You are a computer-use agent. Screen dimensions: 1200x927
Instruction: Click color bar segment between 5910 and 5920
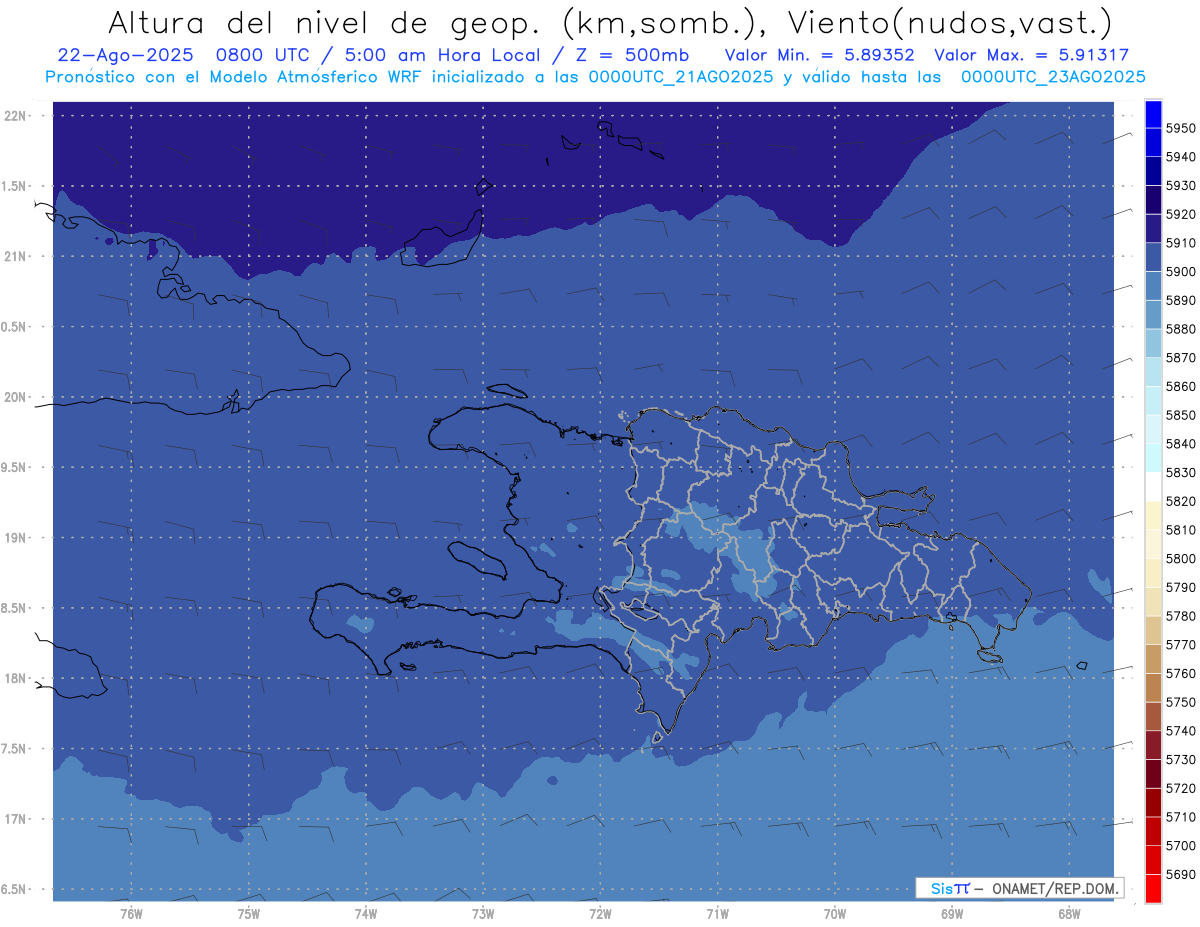[x=1153, y=229]
